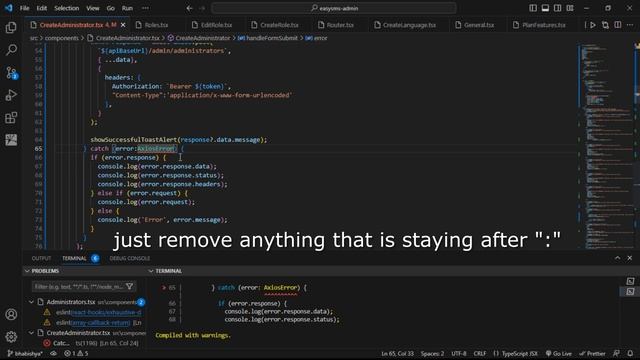
Task: Switch to the DEBUG CONSOLE panel tab
Action: click(130, 258)
